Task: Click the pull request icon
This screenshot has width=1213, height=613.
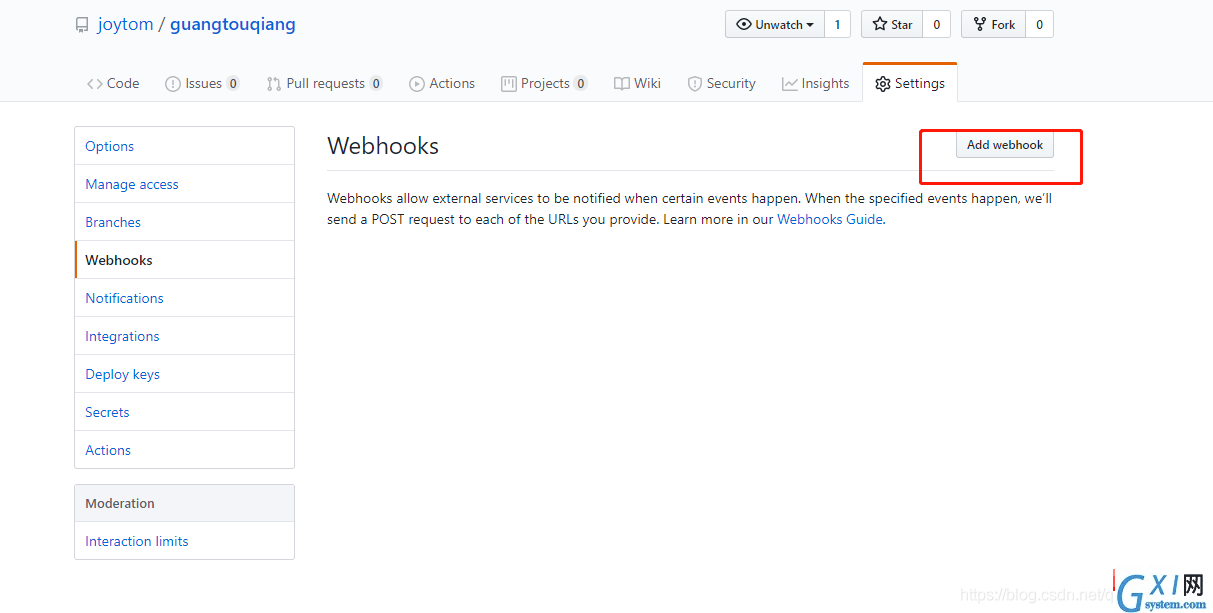Action: point(273,84)
